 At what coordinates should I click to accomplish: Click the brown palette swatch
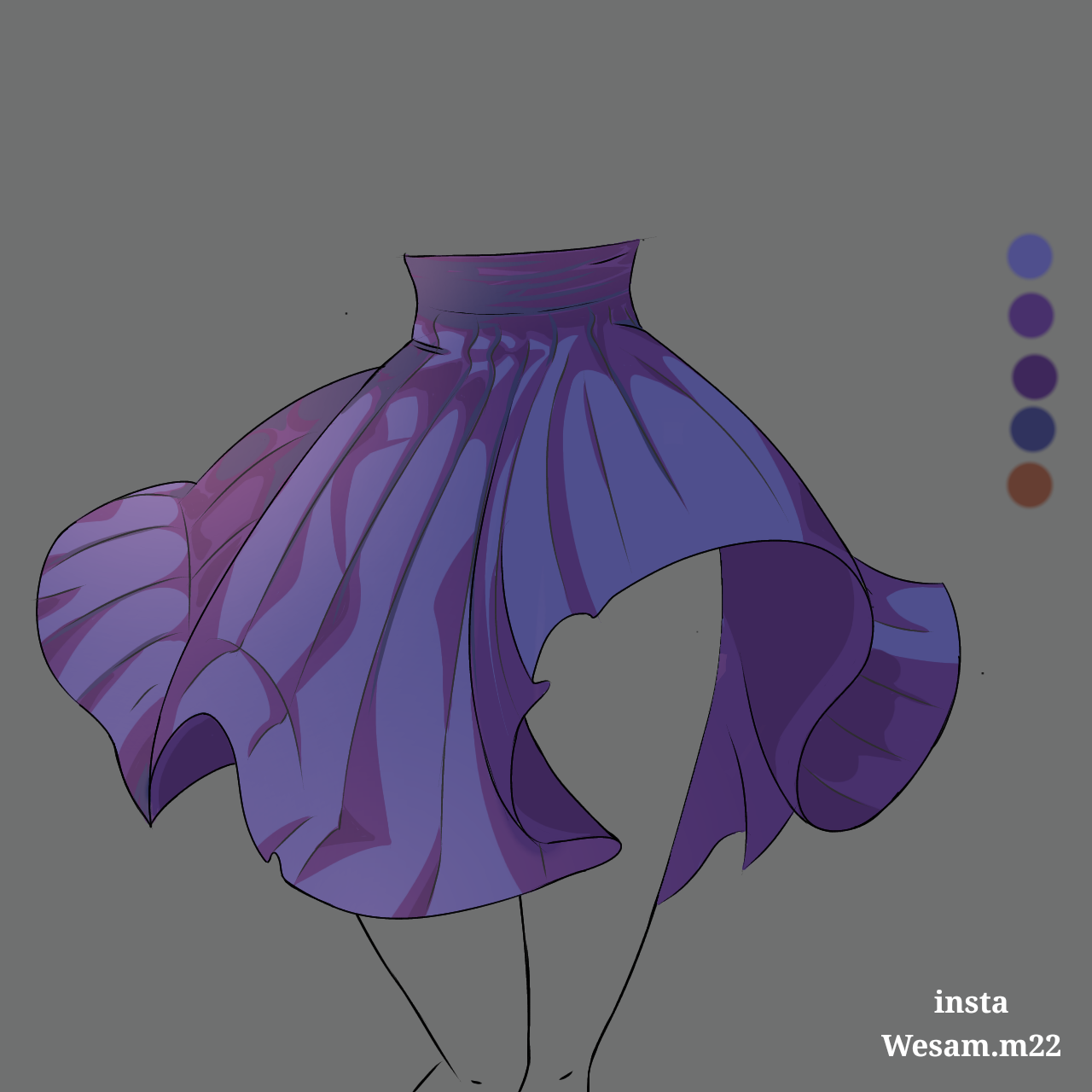(1030, 485)
